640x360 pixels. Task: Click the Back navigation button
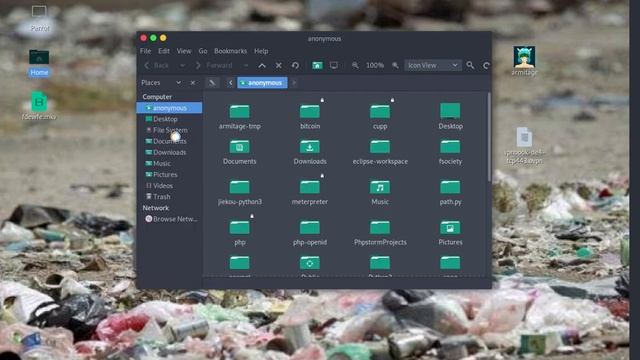157,65
